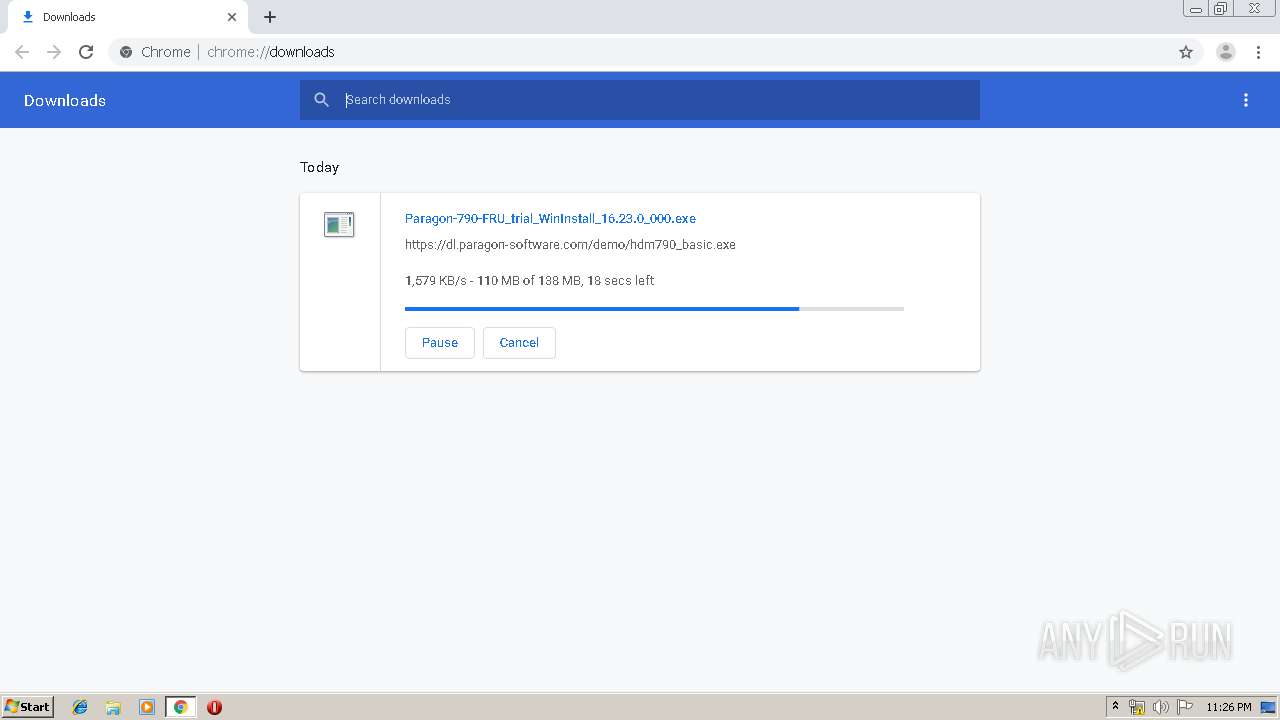Open the Paragon-790-FRU_trial_WinInstall exe link
The width and height of the screenshot is (1280, 720).
coord(550,218)
